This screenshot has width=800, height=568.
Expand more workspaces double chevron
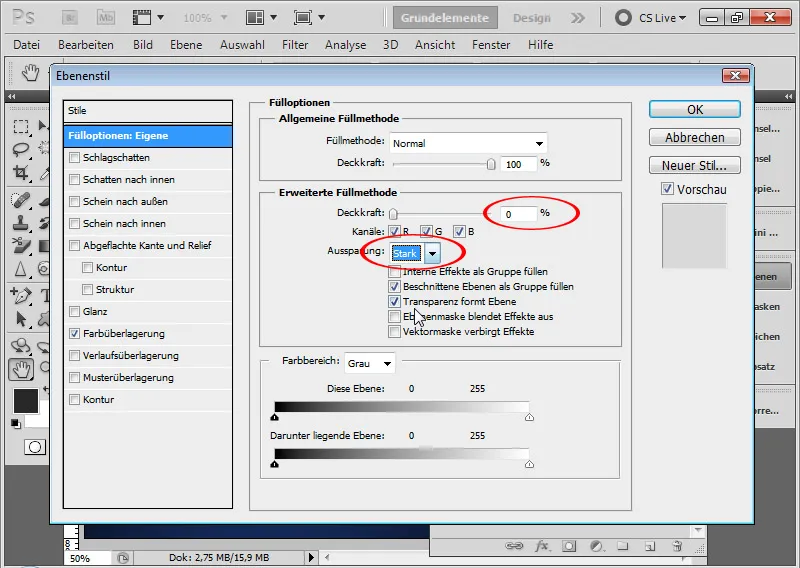tap(578, 18)
